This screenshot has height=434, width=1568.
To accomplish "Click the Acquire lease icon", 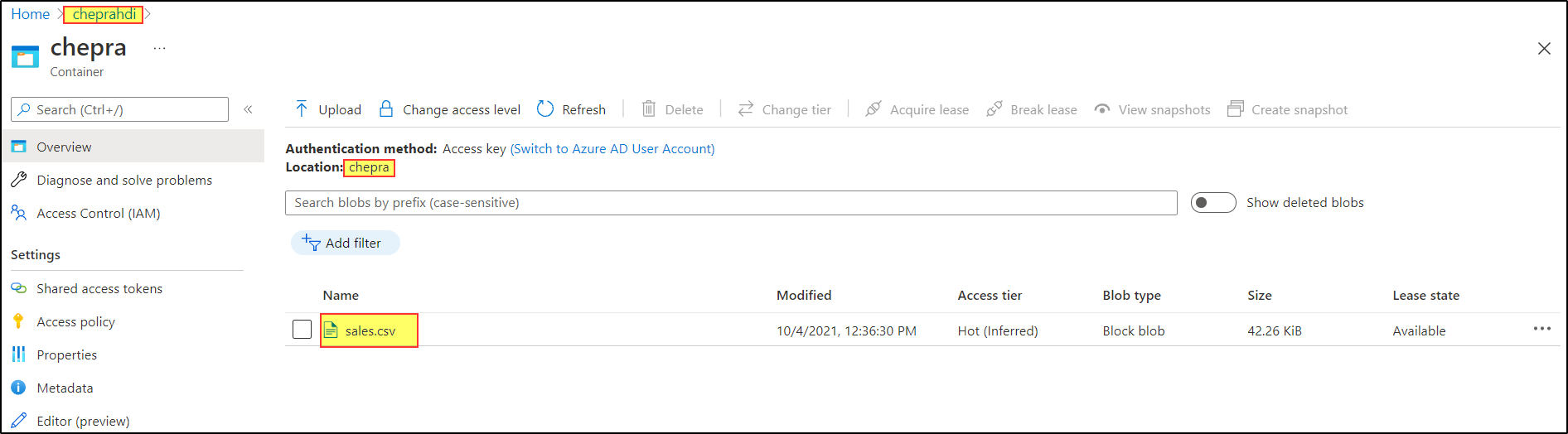I will [874, 109].
